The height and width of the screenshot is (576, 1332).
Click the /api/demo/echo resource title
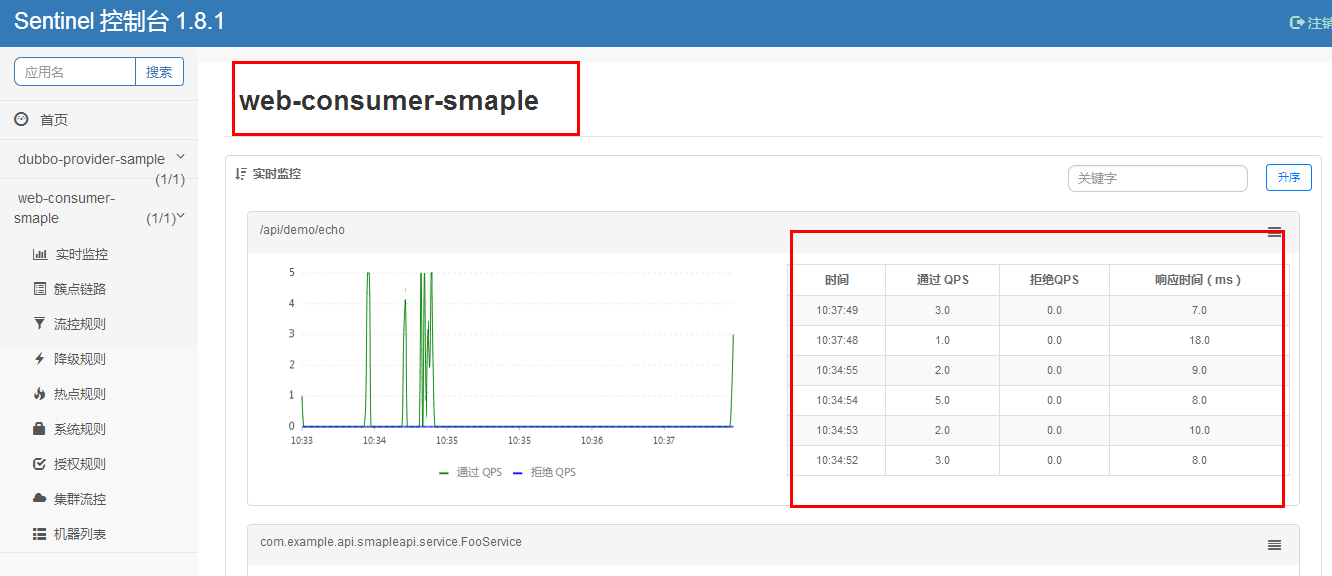[x=302, y=230]
